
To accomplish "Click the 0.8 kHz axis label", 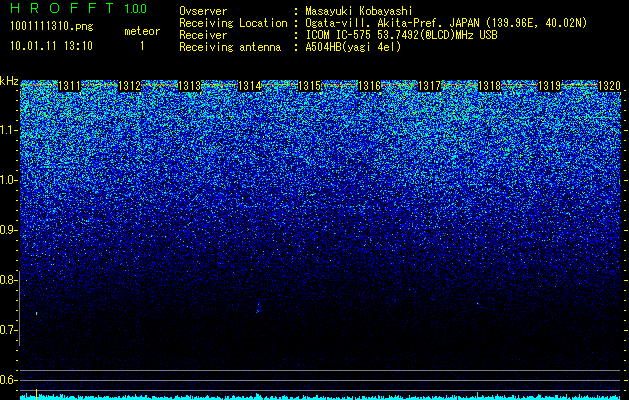I will pyautogui.click(x=8, y=280).
